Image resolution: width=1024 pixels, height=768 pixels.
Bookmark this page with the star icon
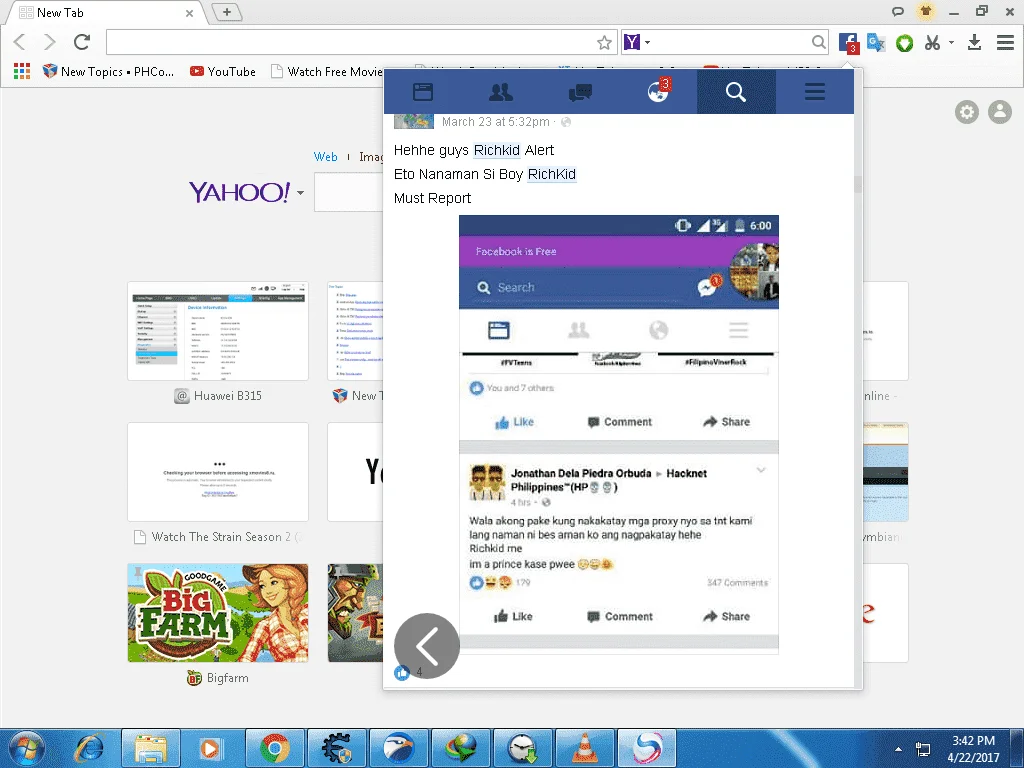(604, 43)
